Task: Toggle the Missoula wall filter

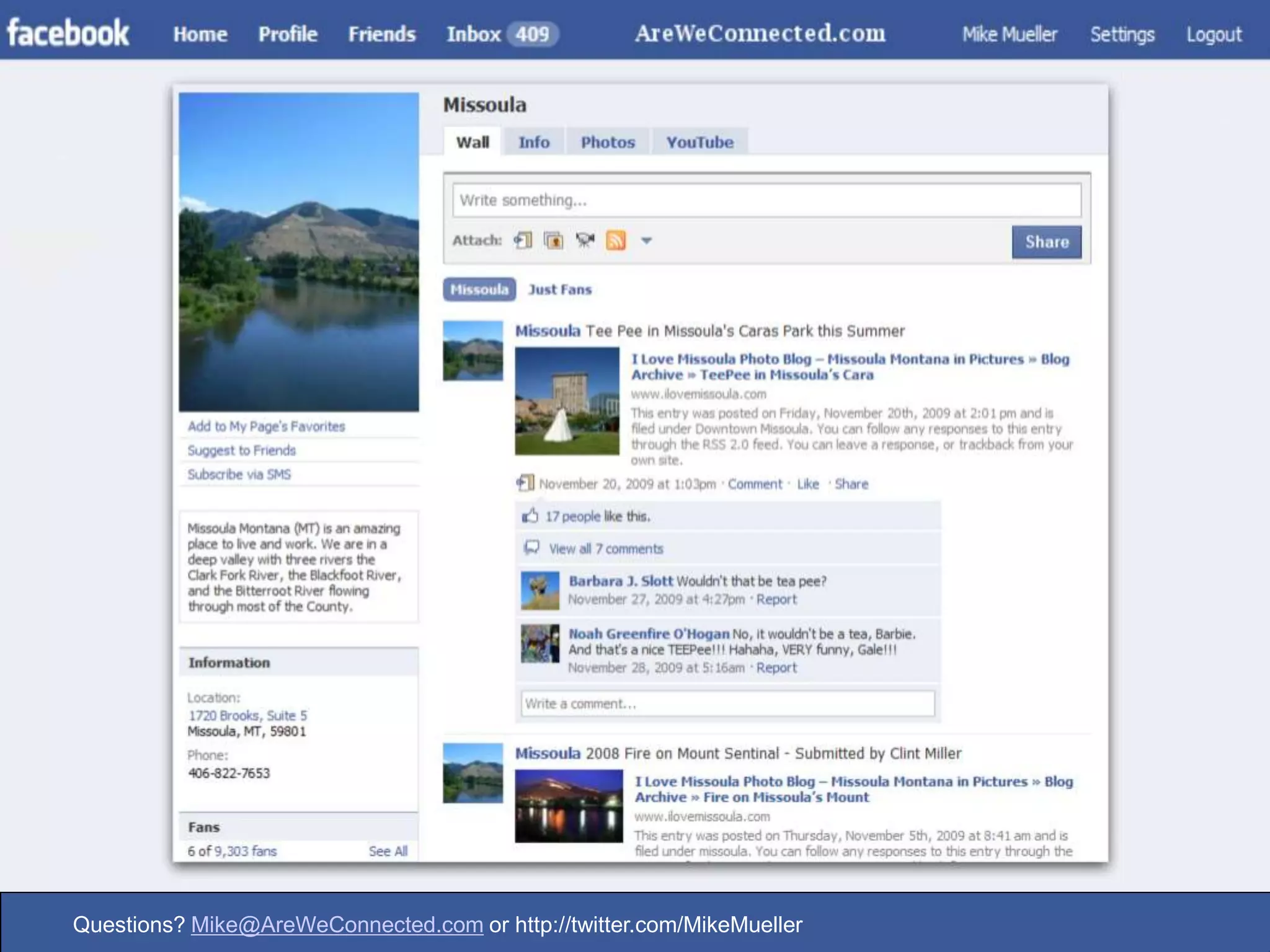Action: click(479, 289)
